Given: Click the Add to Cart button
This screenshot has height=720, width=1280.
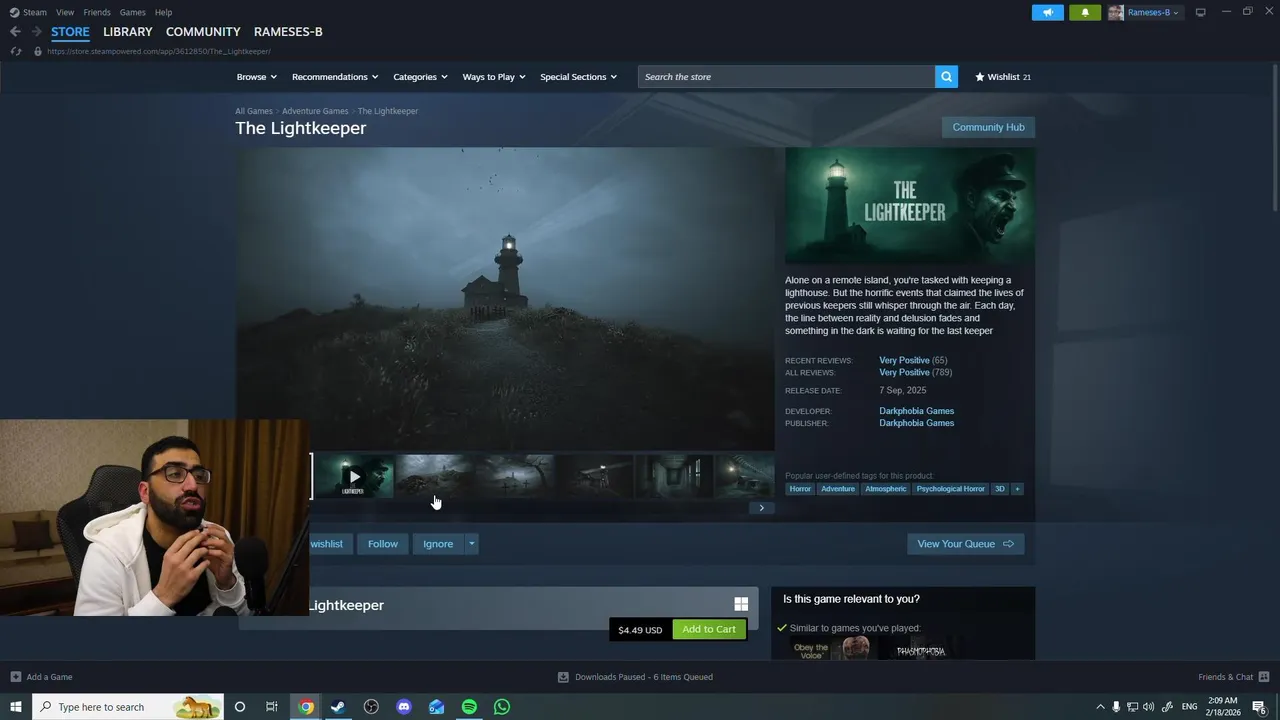Looking at the screenshot, I should point(709,629).
